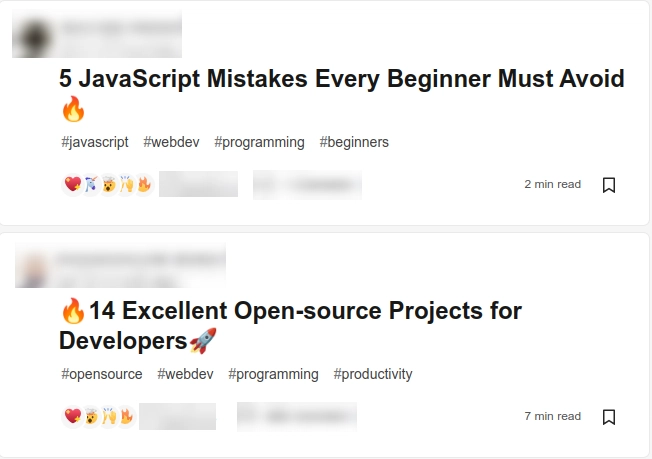Bookmark the JavaScript Mistakes article

click(609, 185)
